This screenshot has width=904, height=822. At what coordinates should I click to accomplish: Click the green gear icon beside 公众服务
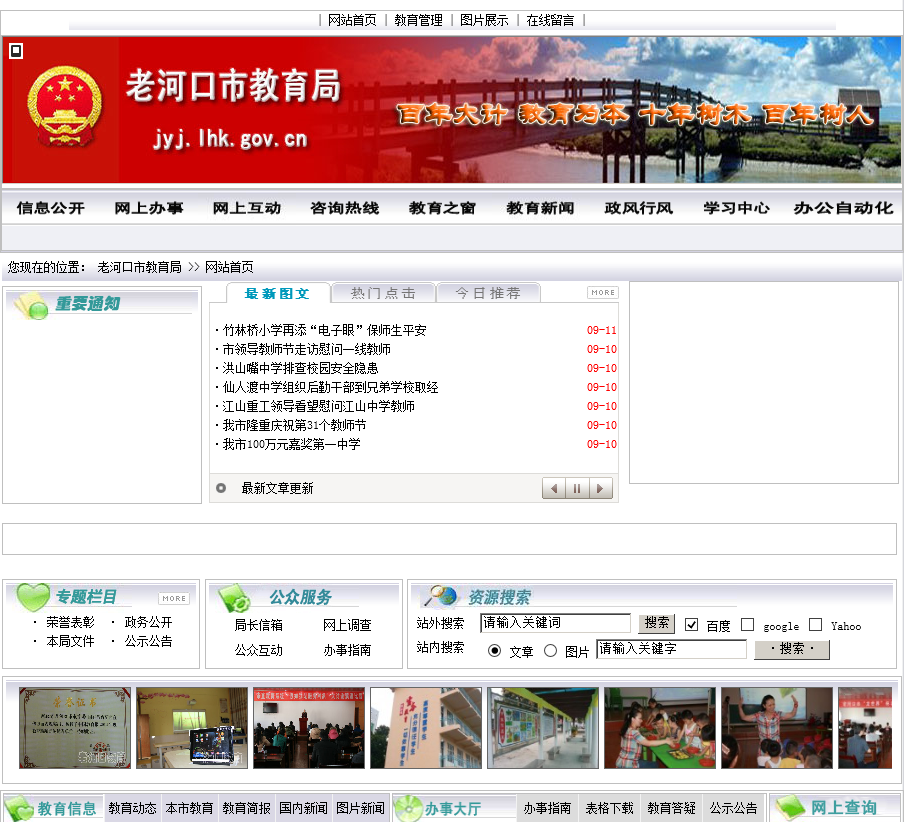(x=235, y=598)
